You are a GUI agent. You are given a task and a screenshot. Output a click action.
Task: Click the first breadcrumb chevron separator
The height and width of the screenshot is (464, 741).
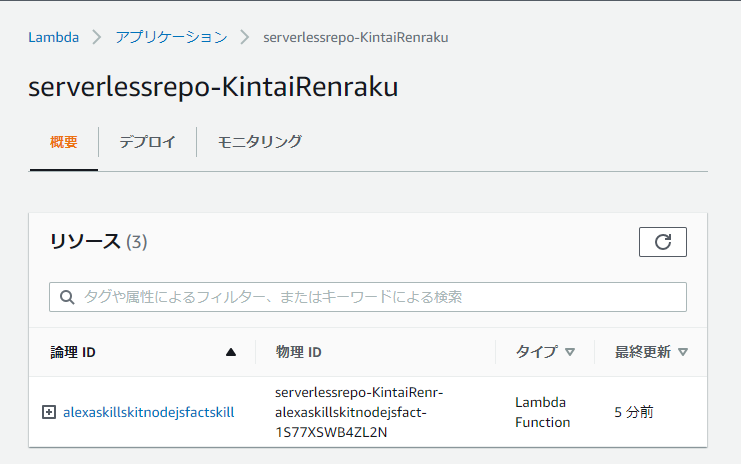97,37
